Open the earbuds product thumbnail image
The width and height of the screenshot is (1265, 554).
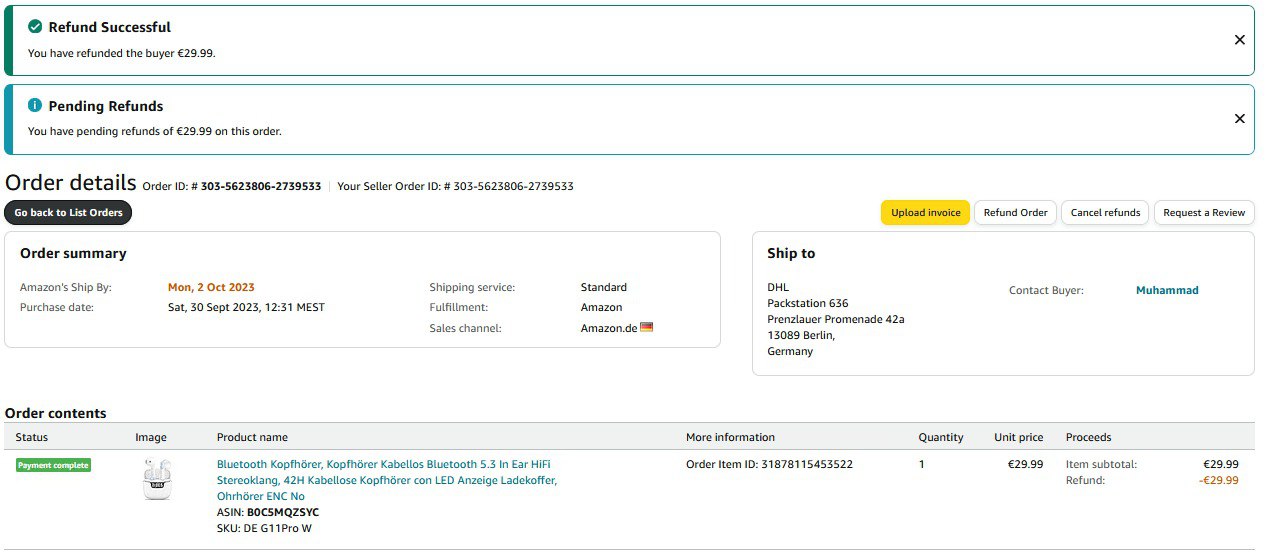click(x=157, y=480)
